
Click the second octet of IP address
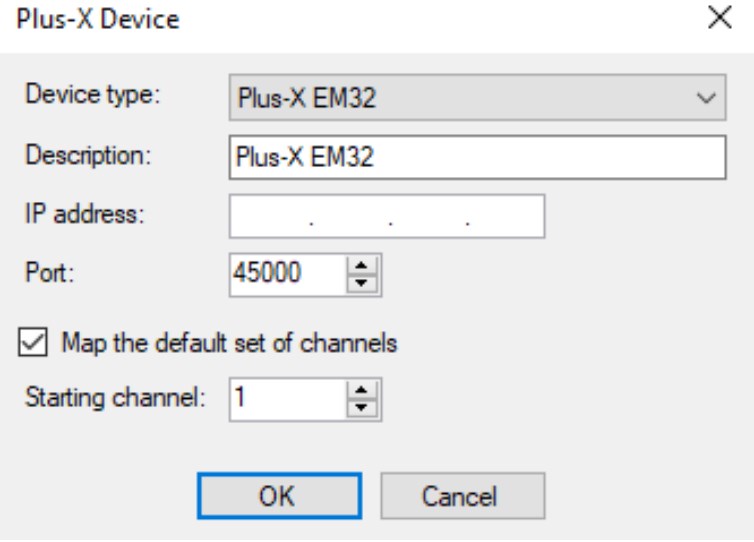(x=350, y=216)
